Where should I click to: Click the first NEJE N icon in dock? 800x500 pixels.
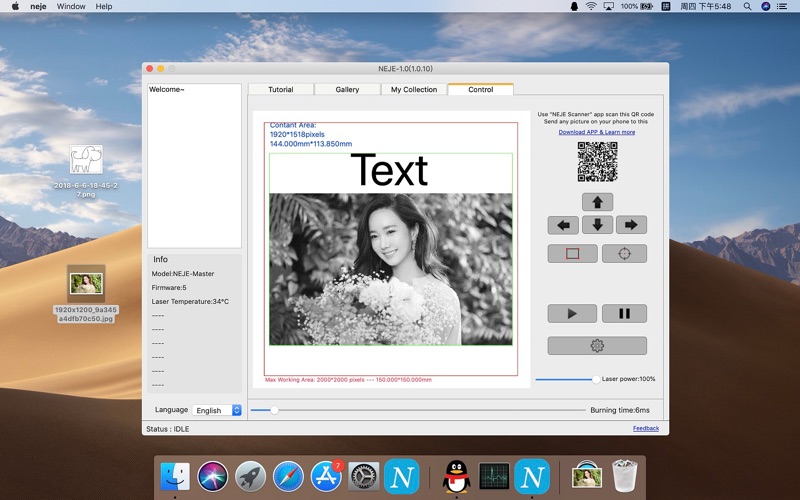coord(402,476)
